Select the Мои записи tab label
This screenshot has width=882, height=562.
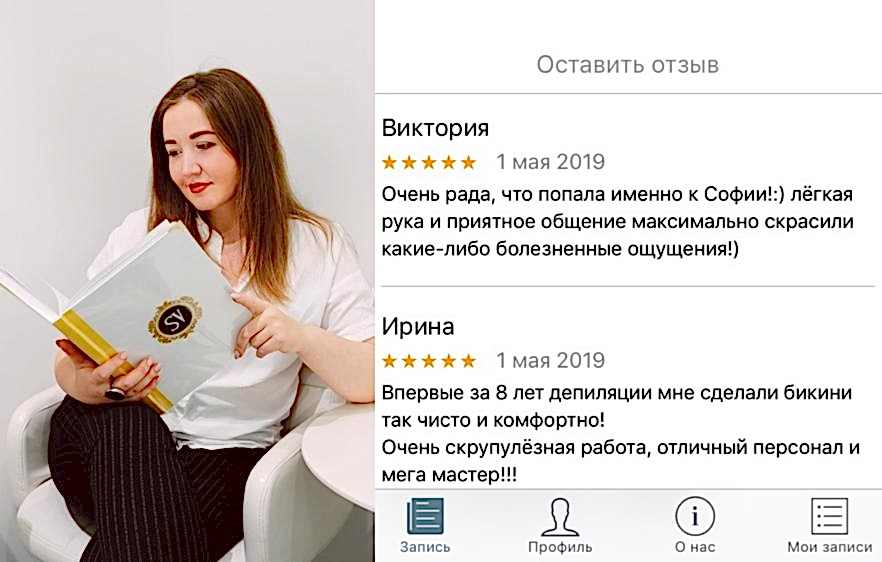point(830,547)
